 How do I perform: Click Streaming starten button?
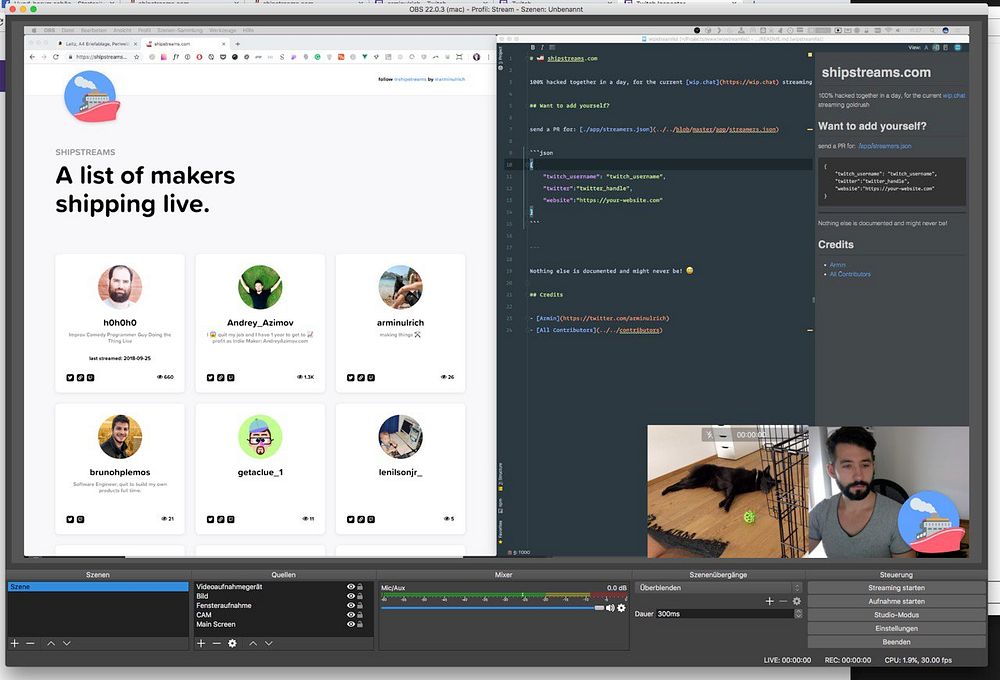pyautogui.click(x=896, y=588)
